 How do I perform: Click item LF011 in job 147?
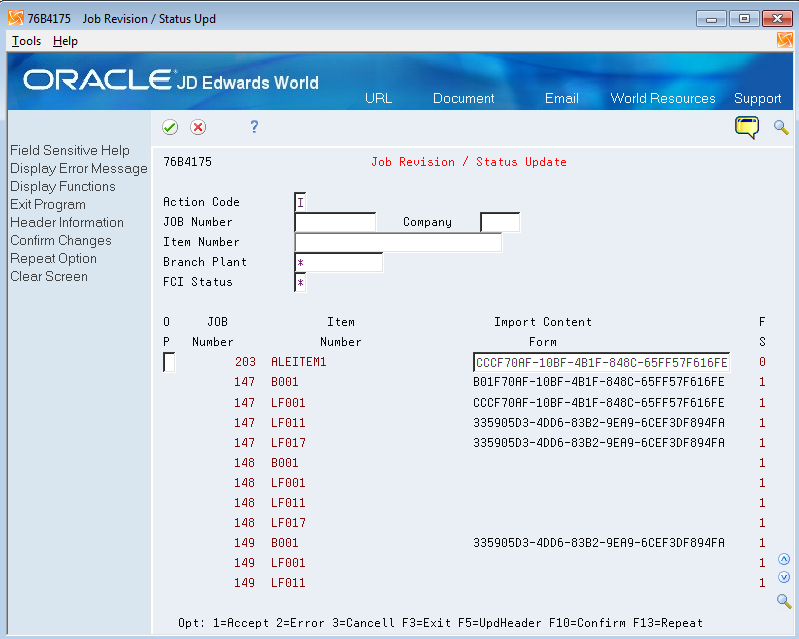tap(288, 422)
